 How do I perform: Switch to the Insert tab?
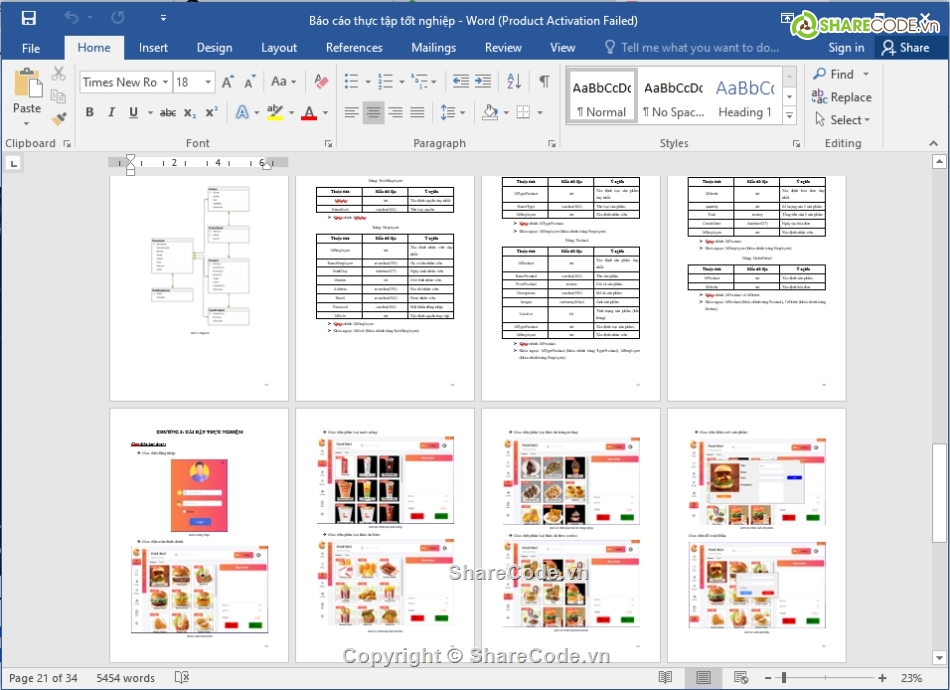[153, 48]
